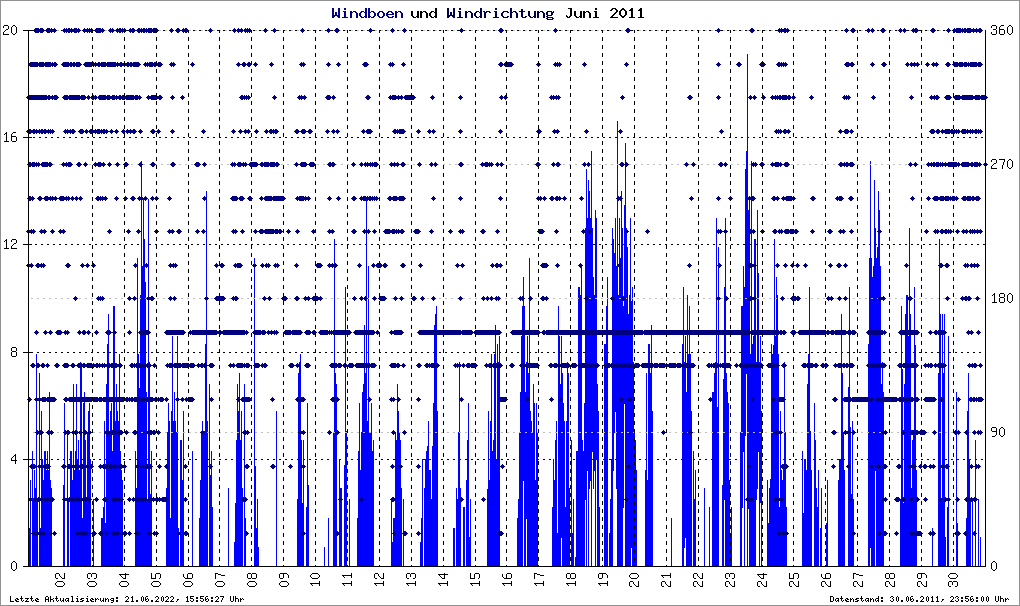Click "Windrichtung" in the chart title
Screen dimensions: 1020x606
click(x=497, y=14)
